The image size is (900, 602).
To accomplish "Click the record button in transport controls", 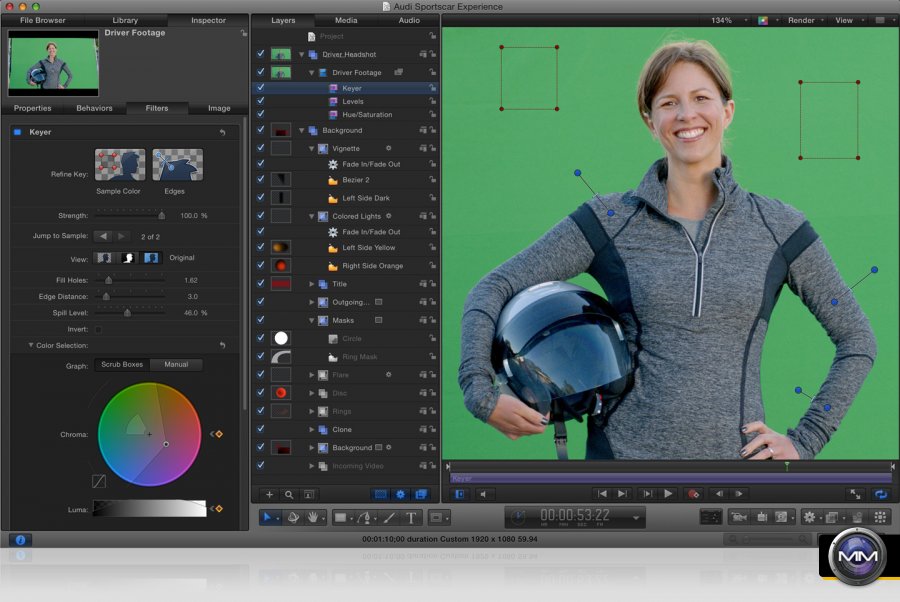I will point(692,494).
